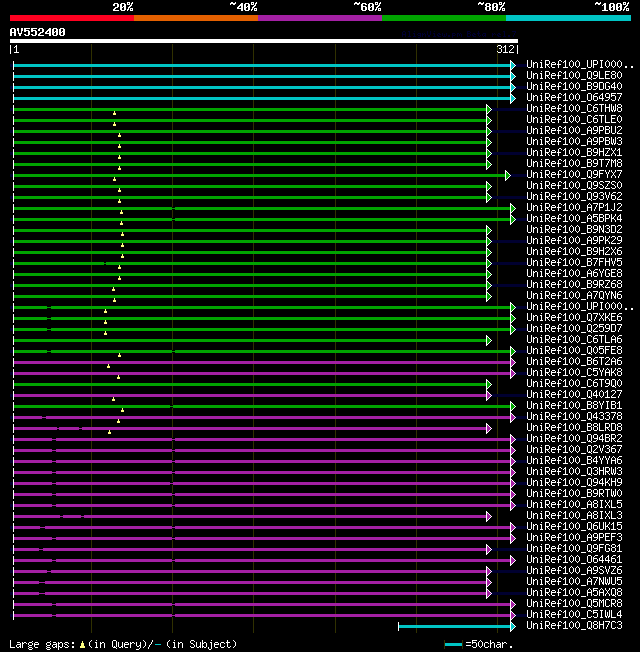Select the UniRef100_Q94BR2 hit label
Screen dimensions: 640x652
point(574,438)
